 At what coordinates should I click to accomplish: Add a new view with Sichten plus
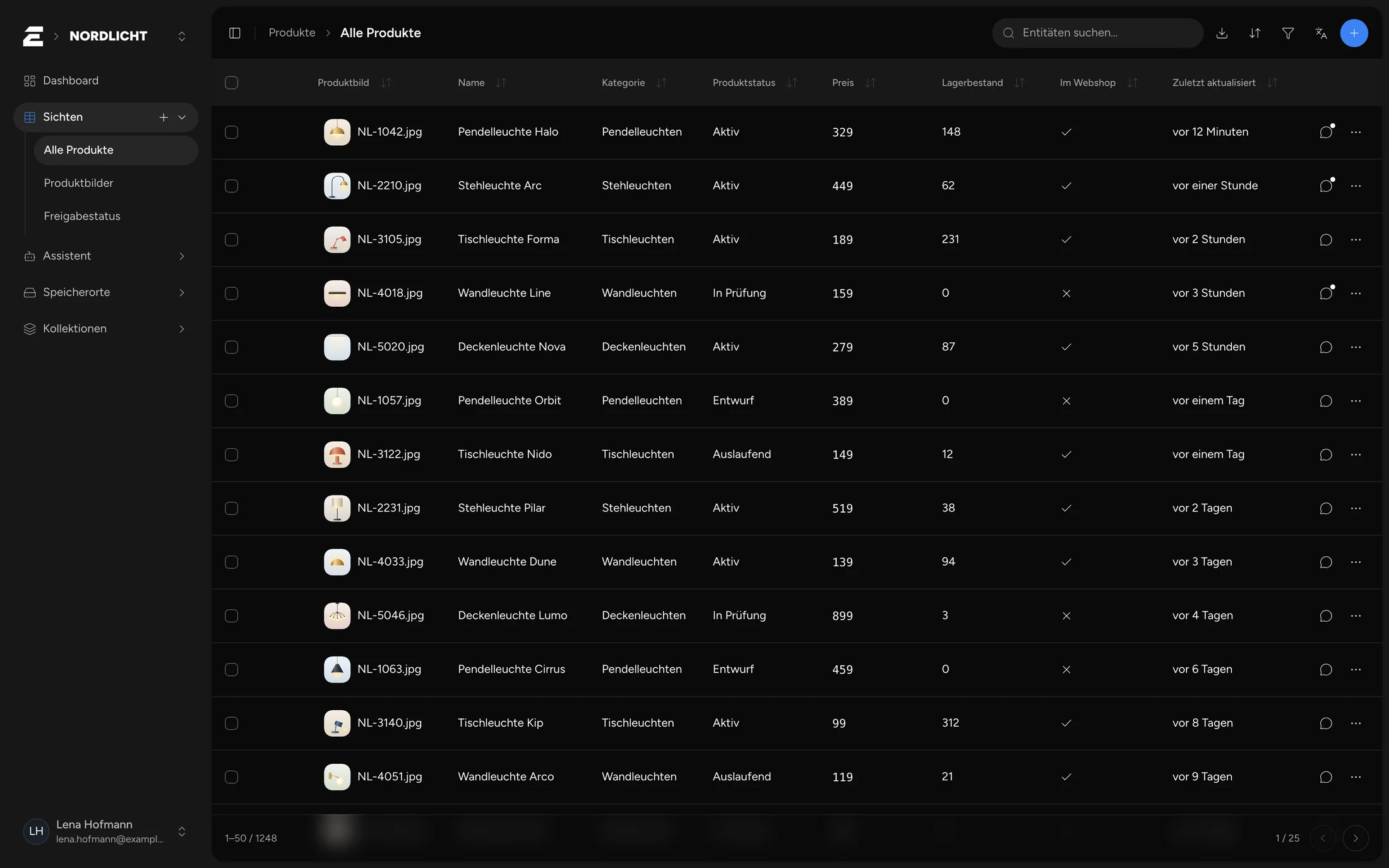click(164, 117)
